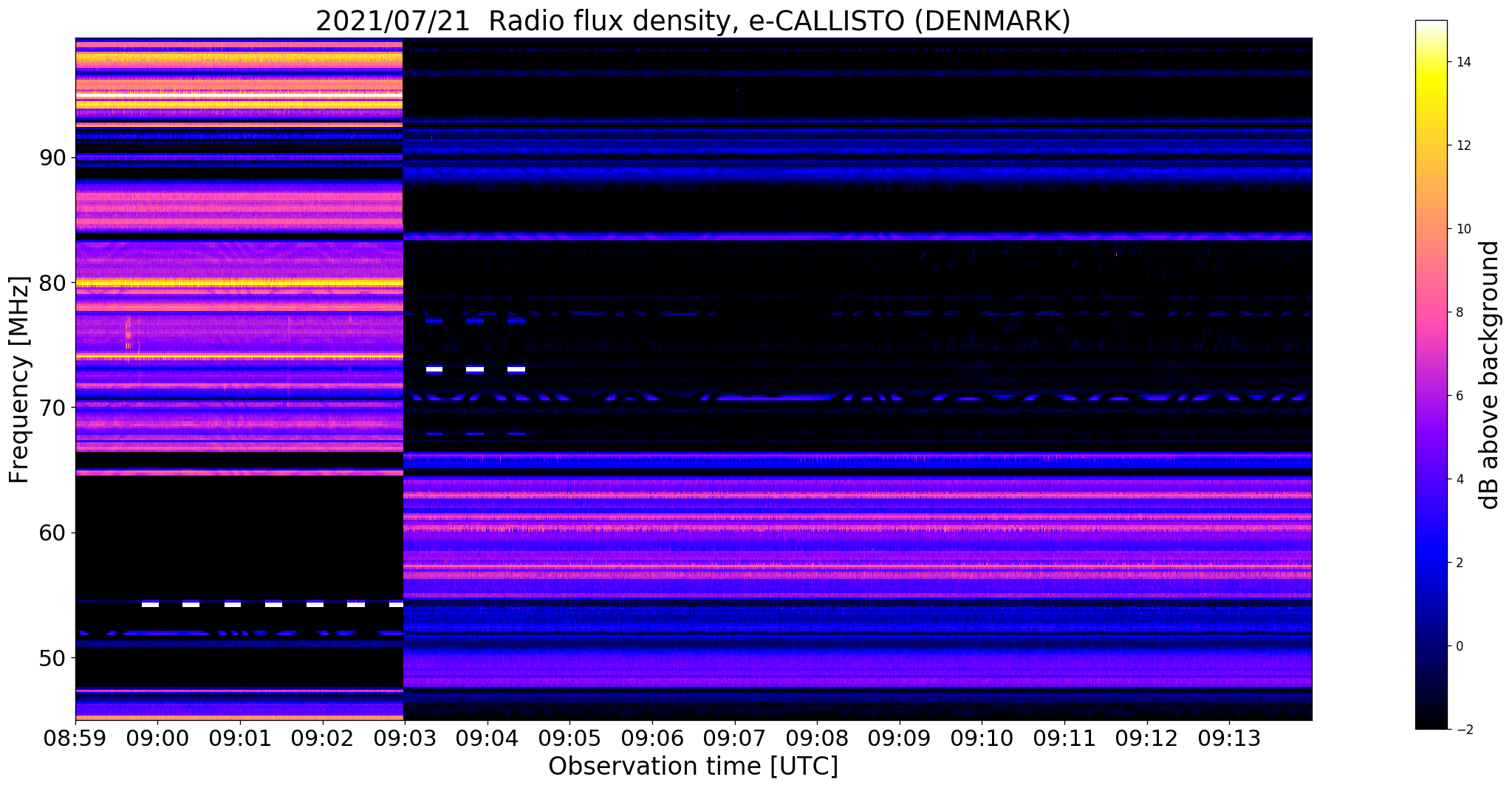Click the 09:06 time tick label
Viewport: 1512px width, 788px height.
pyautogui.click(x=652, y=737)
